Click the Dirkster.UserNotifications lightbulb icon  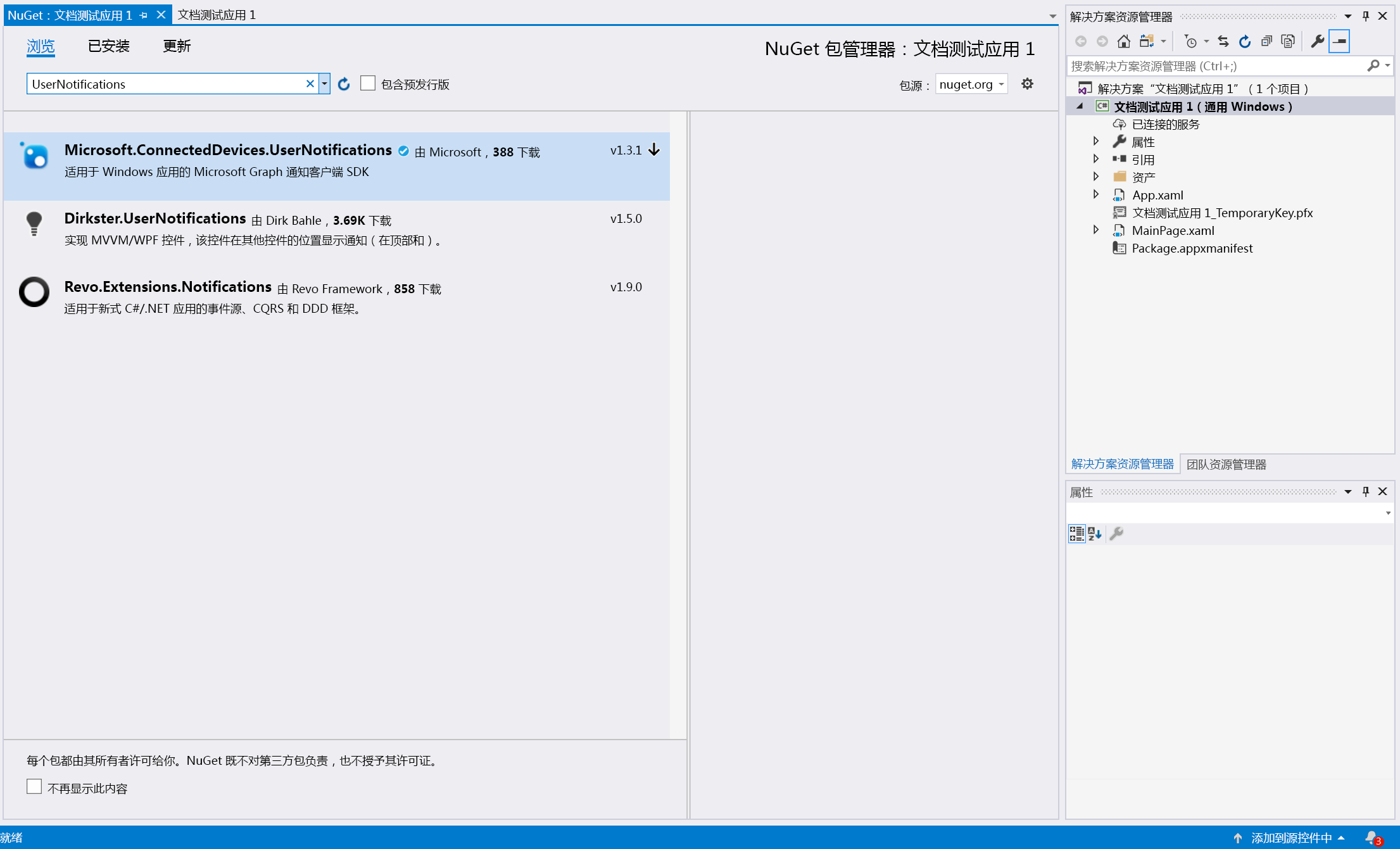pyautogui.click(x=34, y=223)
